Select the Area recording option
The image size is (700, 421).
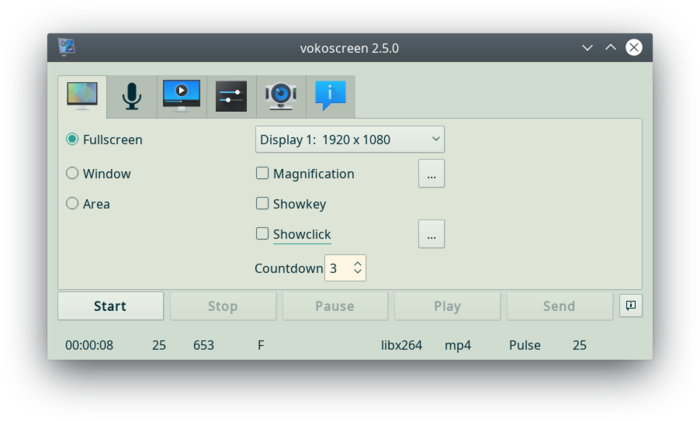72,204
